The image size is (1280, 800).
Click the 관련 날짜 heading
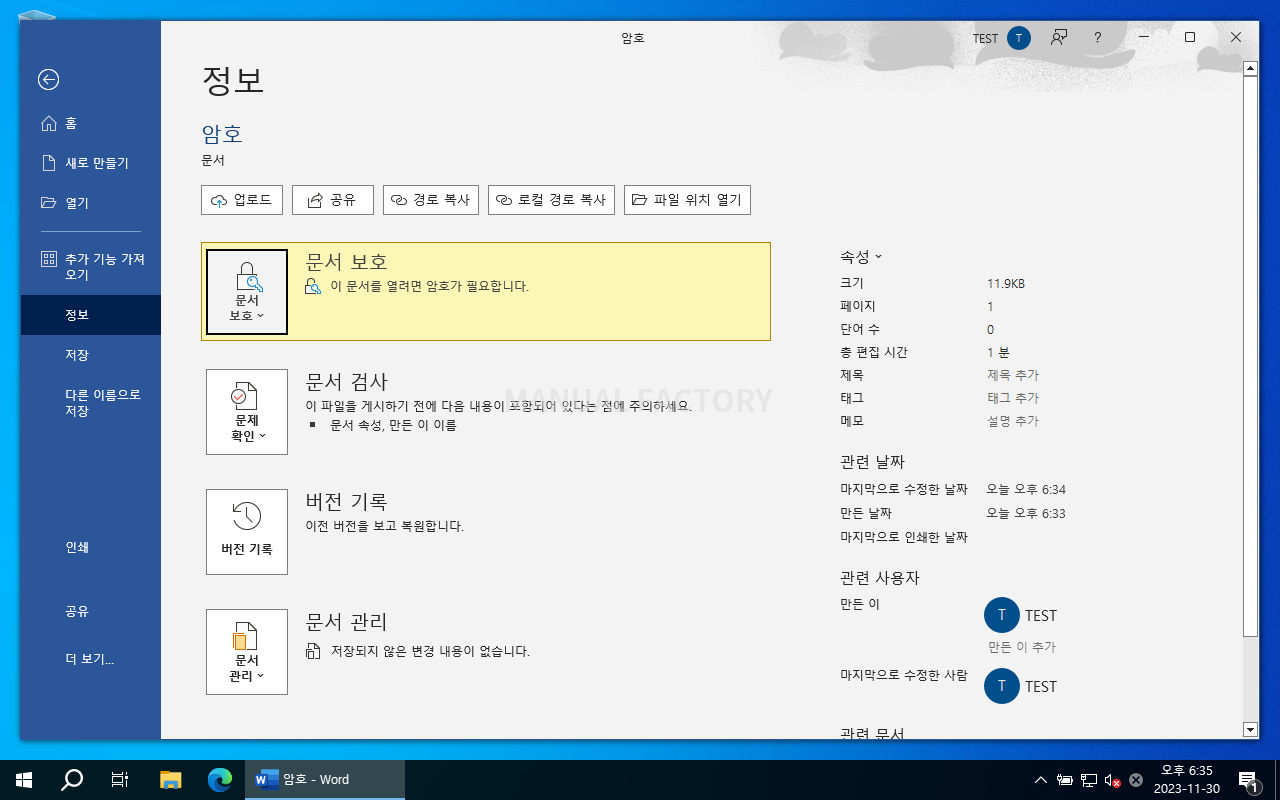(872, 462)
